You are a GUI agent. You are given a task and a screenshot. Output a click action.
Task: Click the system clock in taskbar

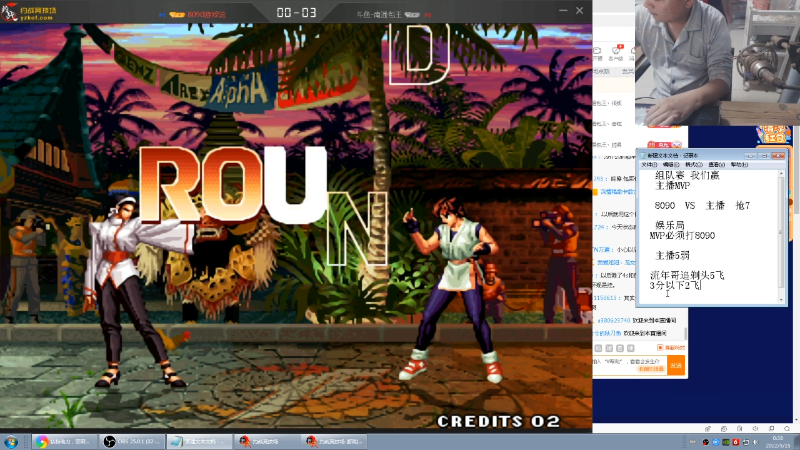(x=778, y=442)
